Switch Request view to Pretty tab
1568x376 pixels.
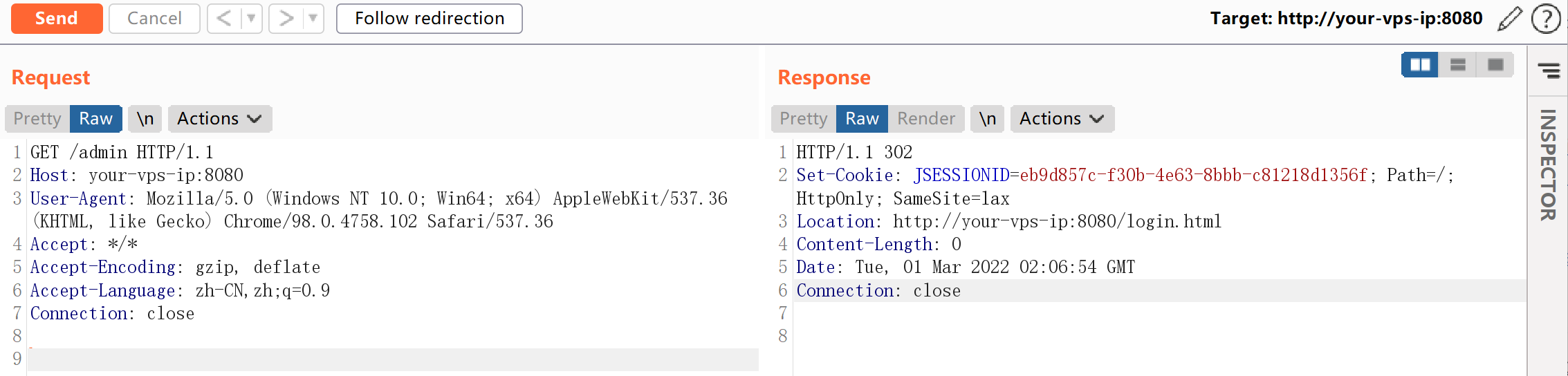37,119
